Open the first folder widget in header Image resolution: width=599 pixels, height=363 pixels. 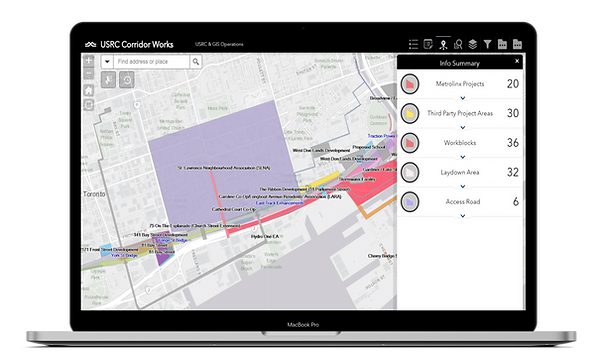[502, 44]
